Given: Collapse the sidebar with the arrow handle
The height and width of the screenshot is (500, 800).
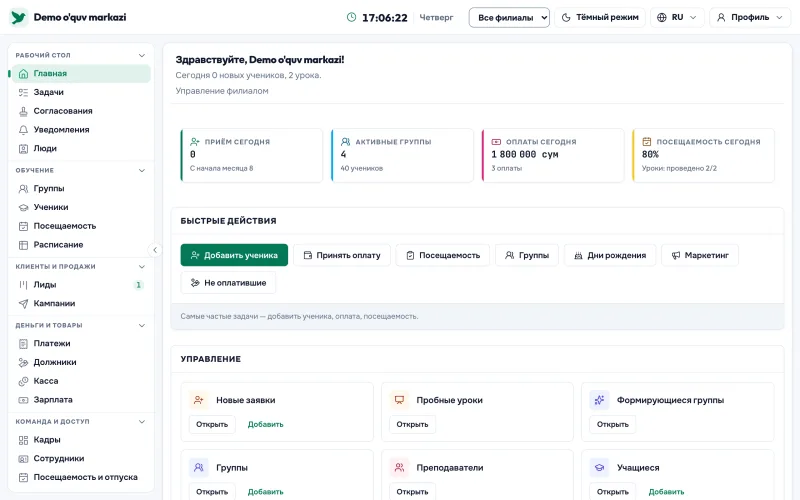Looking at the screenshot, I should (x=155, y=250).
